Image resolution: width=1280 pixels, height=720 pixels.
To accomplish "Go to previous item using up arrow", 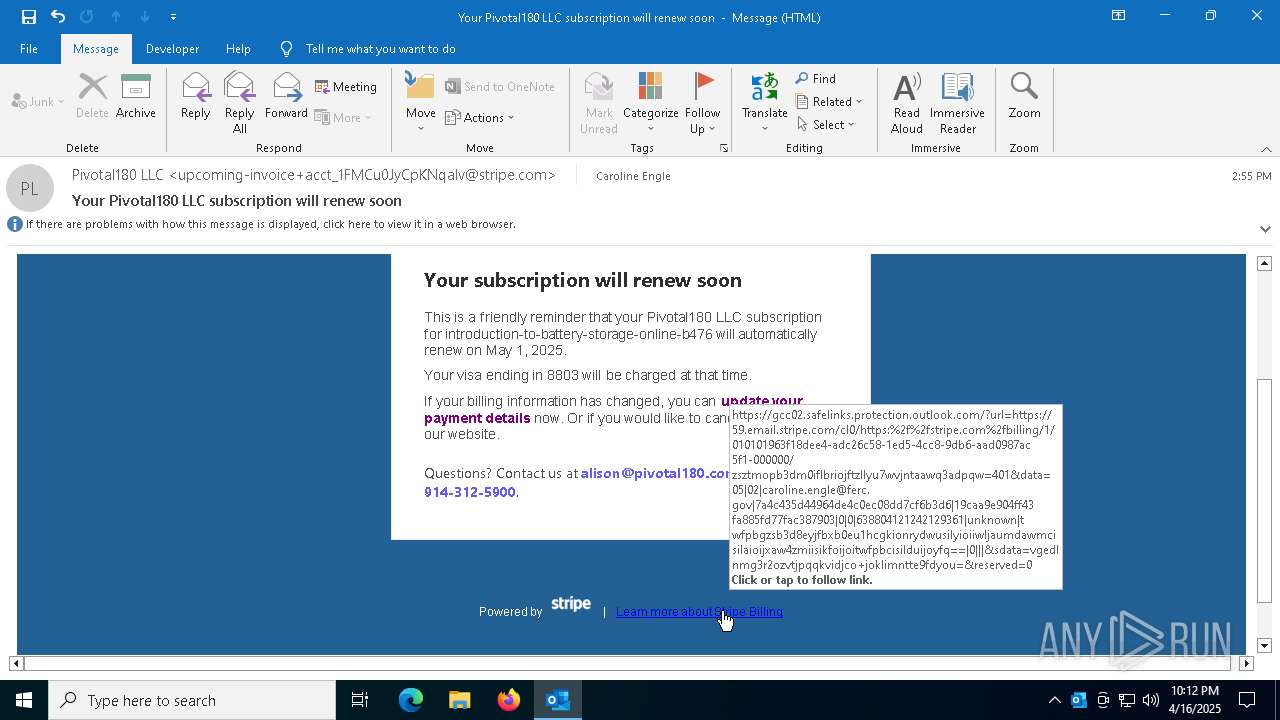I will pyautogui.click(x=116, y=17).
